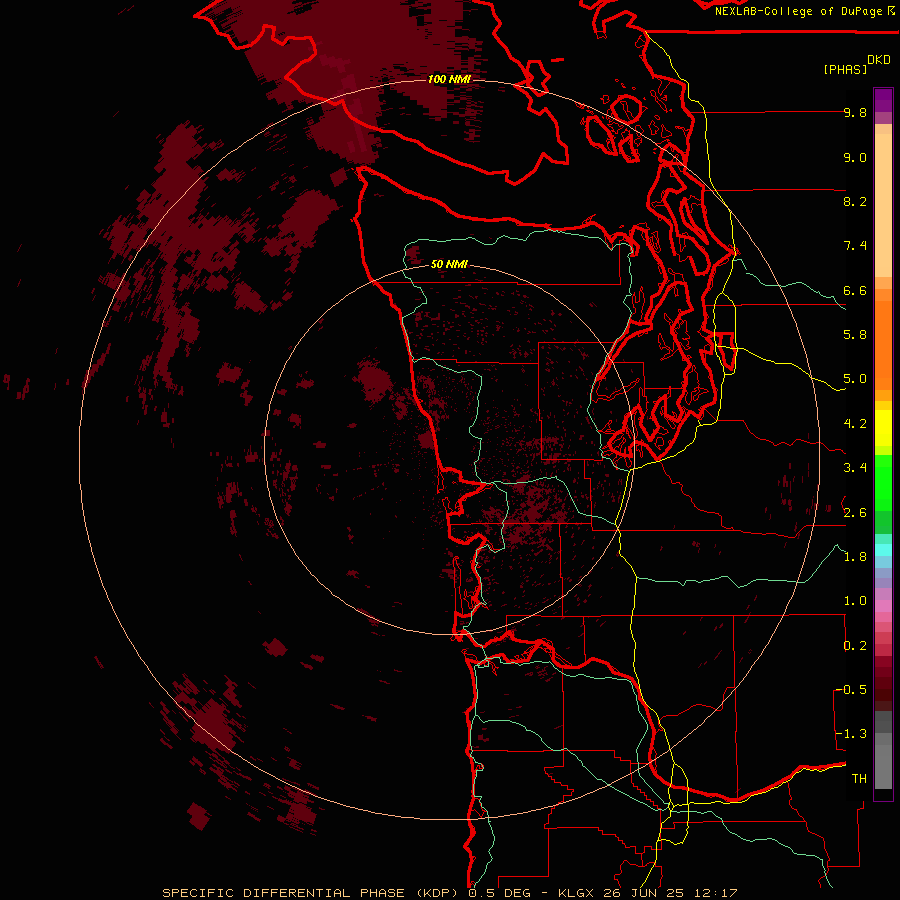Viewport: 900px width, 900px height.
Task: Click the 9.8 legend value
Action: pyautogui.click(x=855, y=112)
